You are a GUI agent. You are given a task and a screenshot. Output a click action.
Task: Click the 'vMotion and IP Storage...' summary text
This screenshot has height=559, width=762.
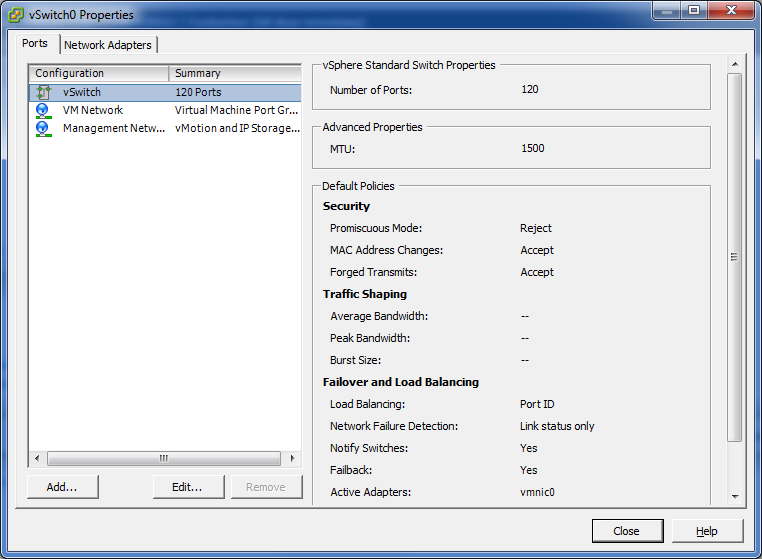click(237, 128)
